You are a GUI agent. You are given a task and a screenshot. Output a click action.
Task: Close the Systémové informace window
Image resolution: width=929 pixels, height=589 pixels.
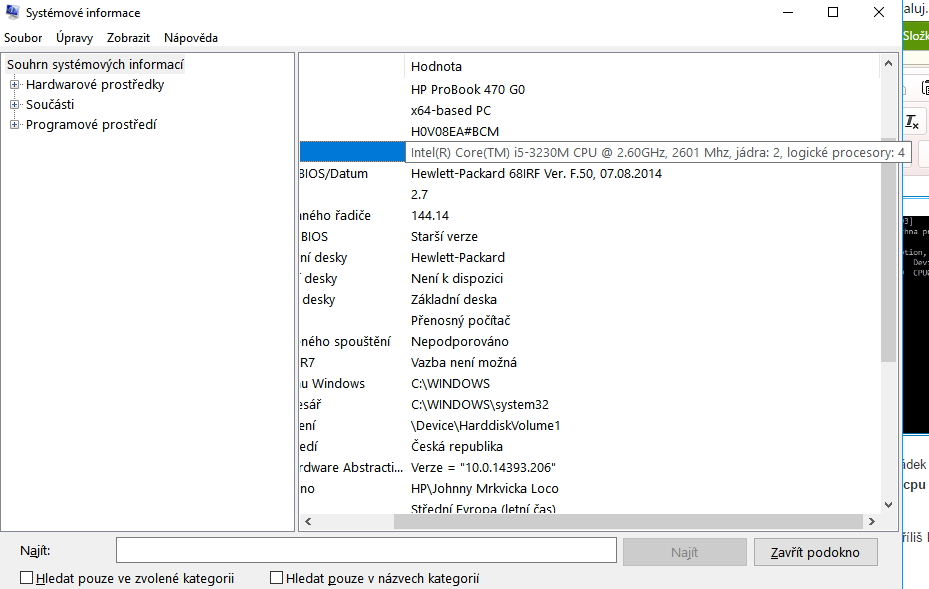pyautogui.click(x=879, y=12)
